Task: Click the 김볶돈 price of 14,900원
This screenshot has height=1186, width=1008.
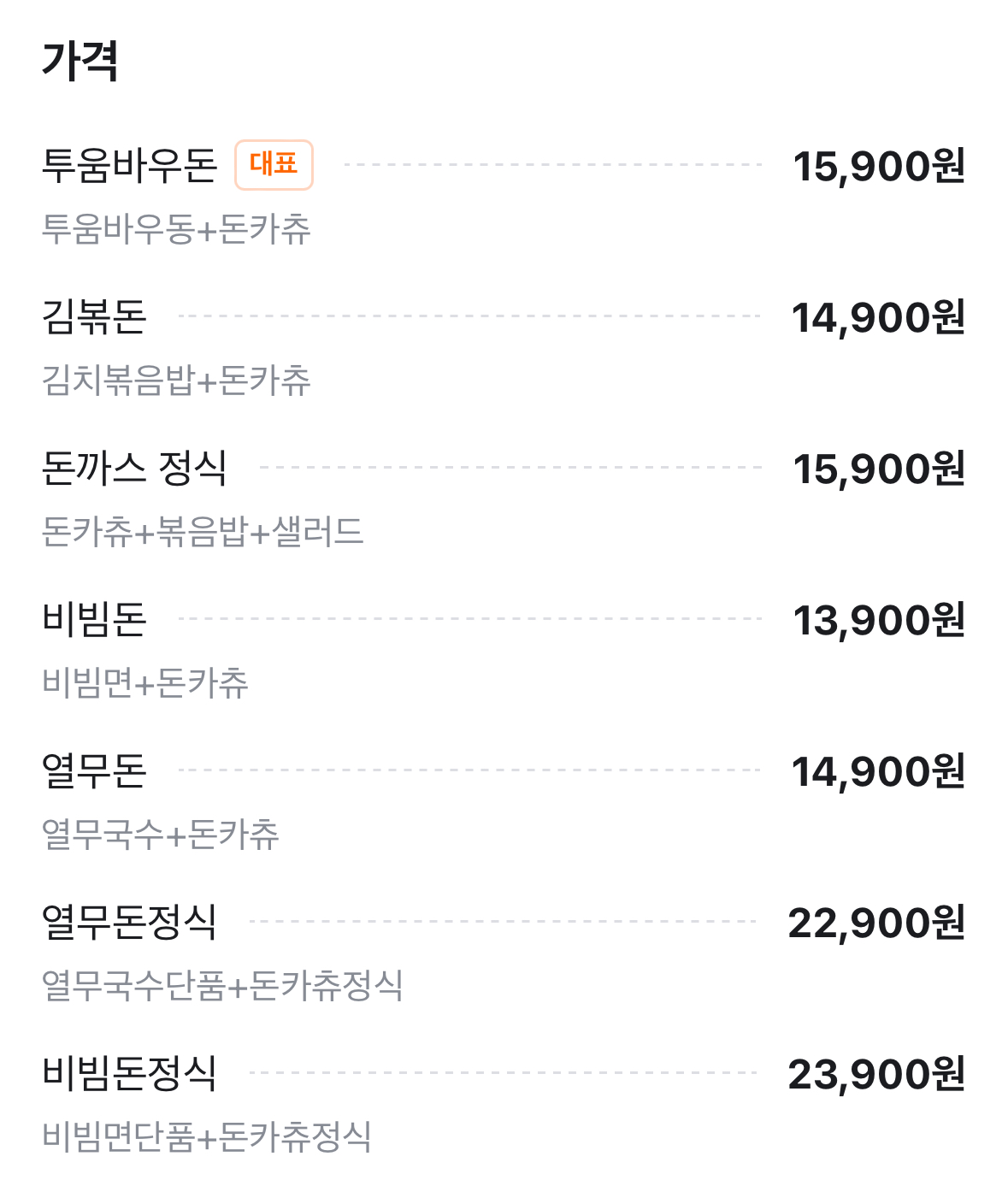Action: [878, 317]
